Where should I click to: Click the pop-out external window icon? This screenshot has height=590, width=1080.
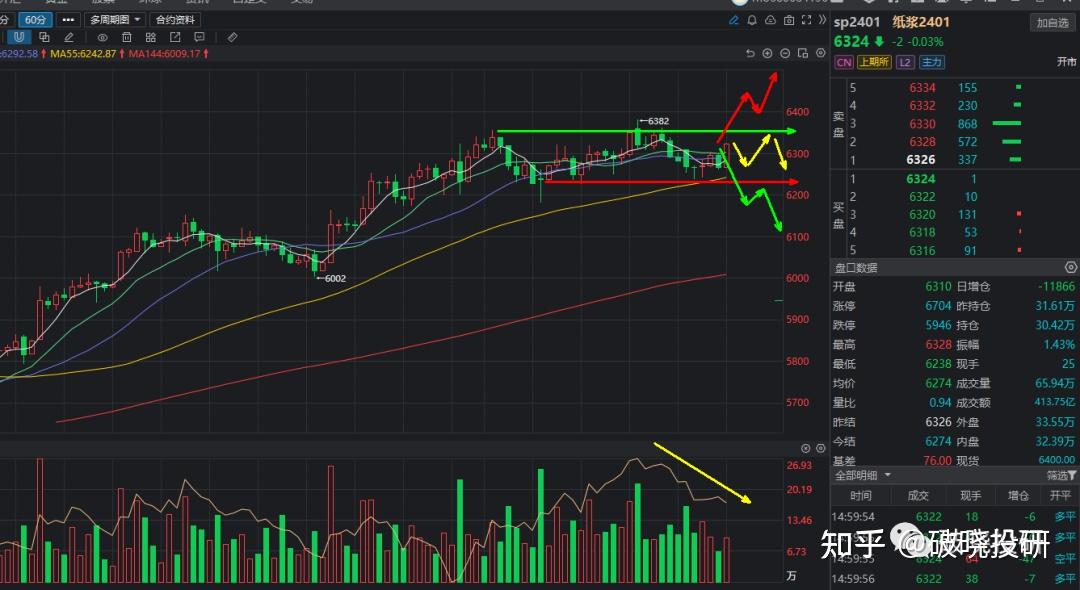[x=175, y=37]
